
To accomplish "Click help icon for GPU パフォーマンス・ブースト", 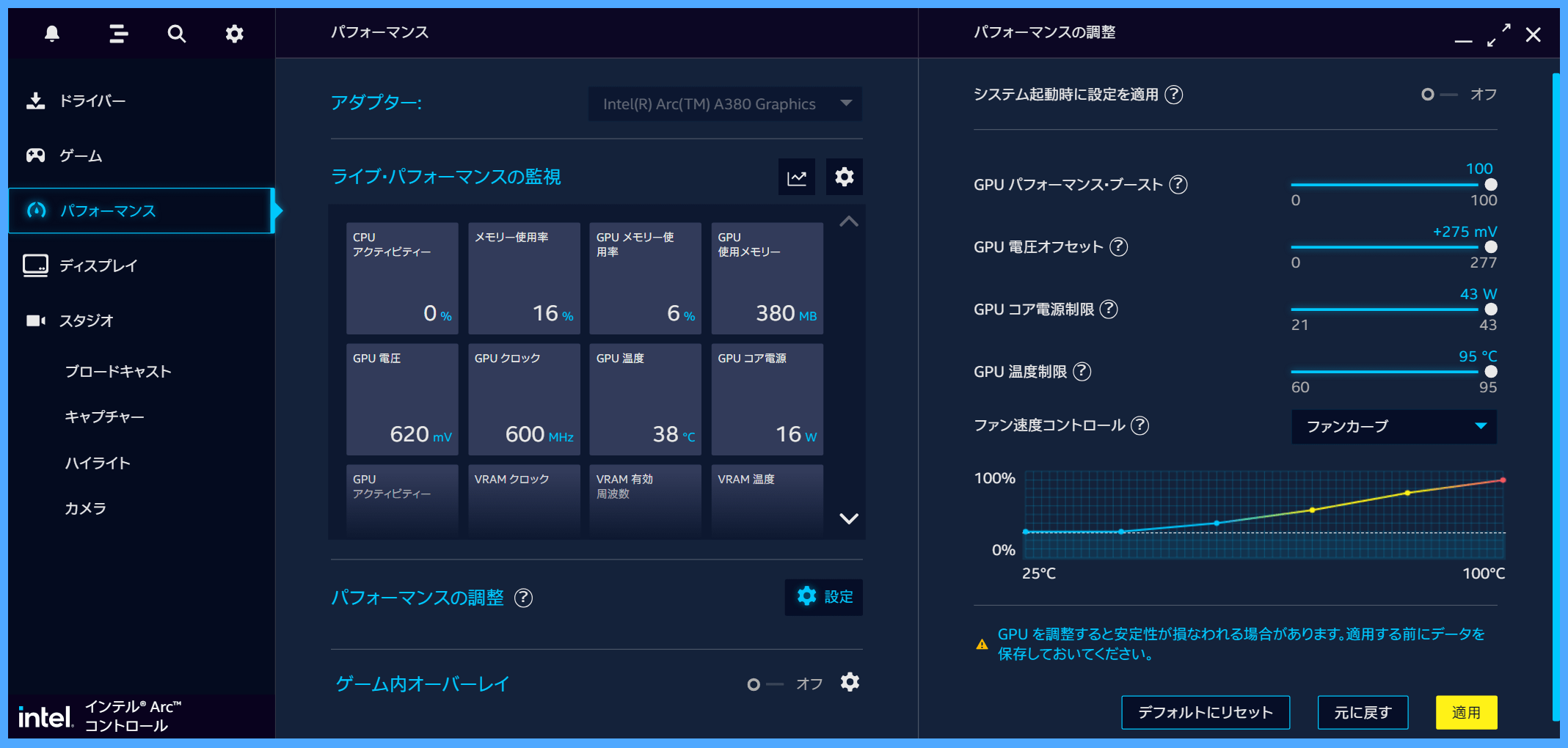I will pos(1178,184).
